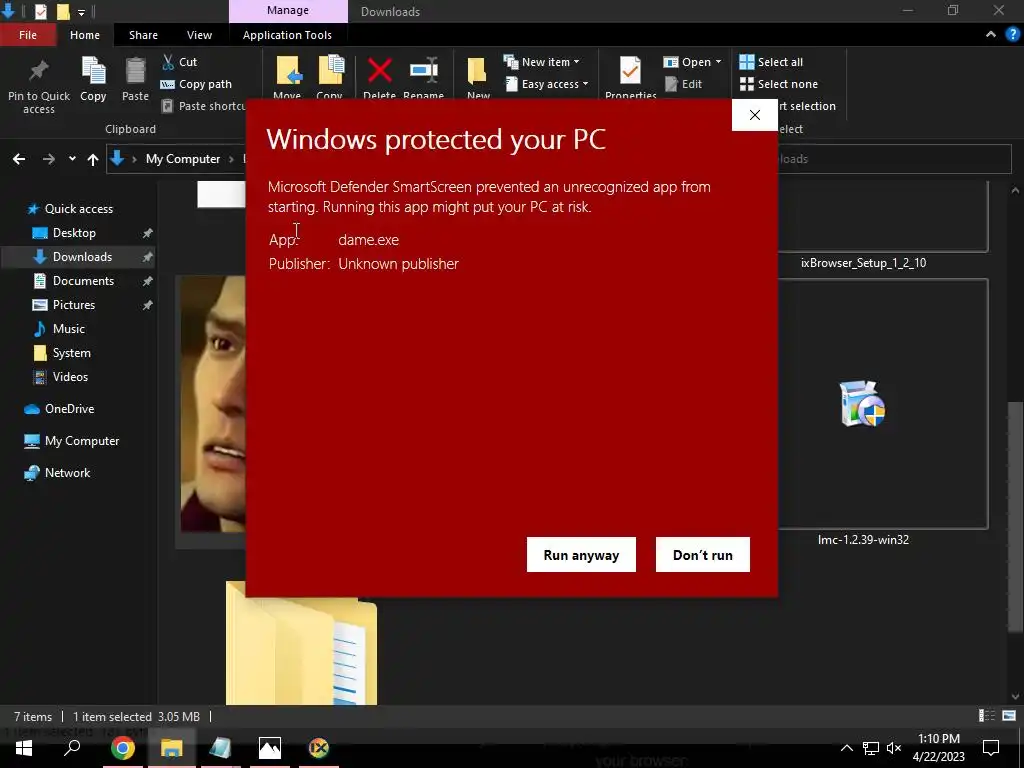Select System folder in navigation pane
The height and width of the screenshot is (768, 1024).
point(71,353)
